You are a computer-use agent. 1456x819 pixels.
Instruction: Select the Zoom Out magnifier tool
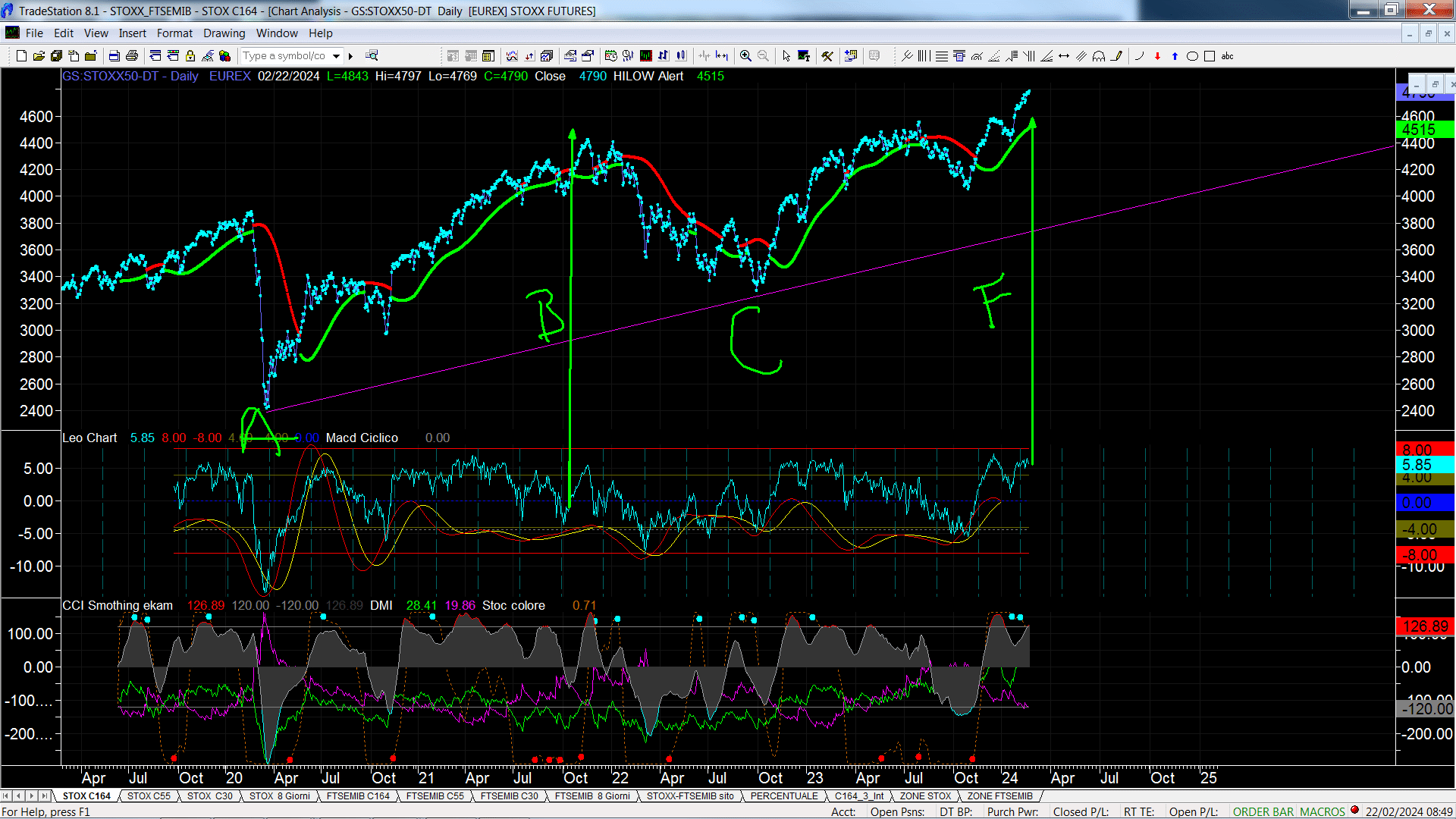point(763,55)
